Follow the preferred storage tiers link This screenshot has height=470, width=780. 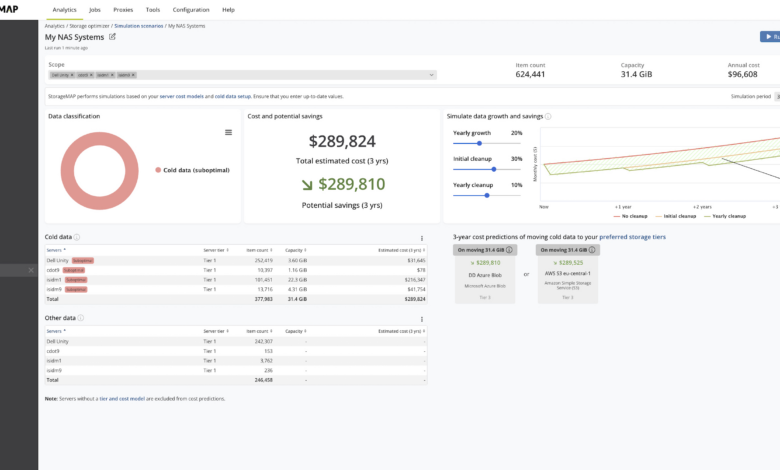click(632, 237)
